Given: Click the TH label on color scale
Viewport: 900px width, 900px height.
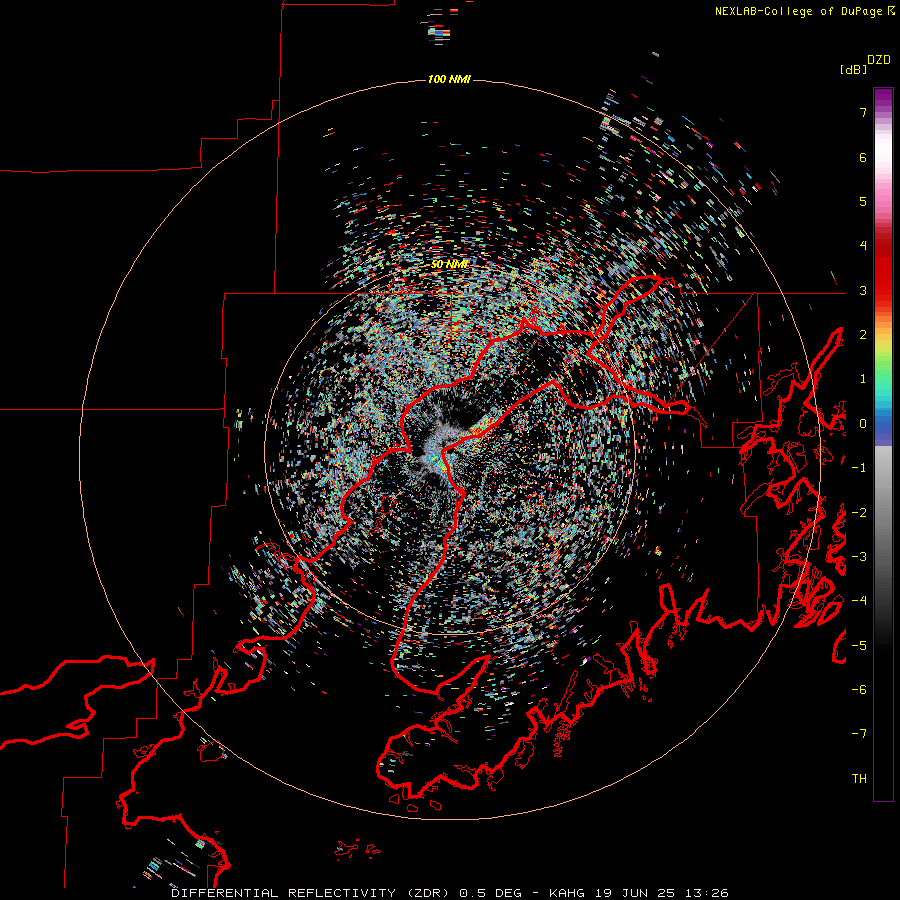Looking at the screenshot, I should click(x=859, y=779).
